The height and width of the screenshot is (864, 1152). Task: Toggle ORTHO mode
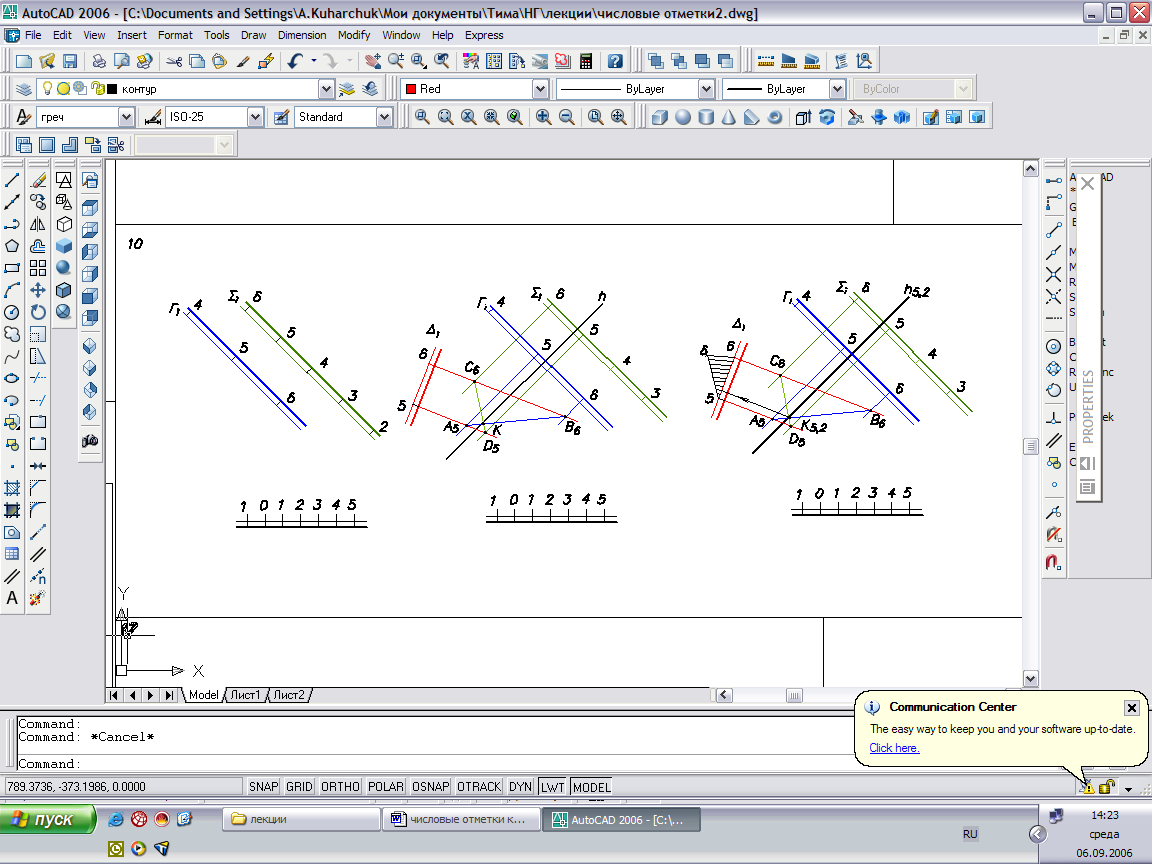[340, 787]
